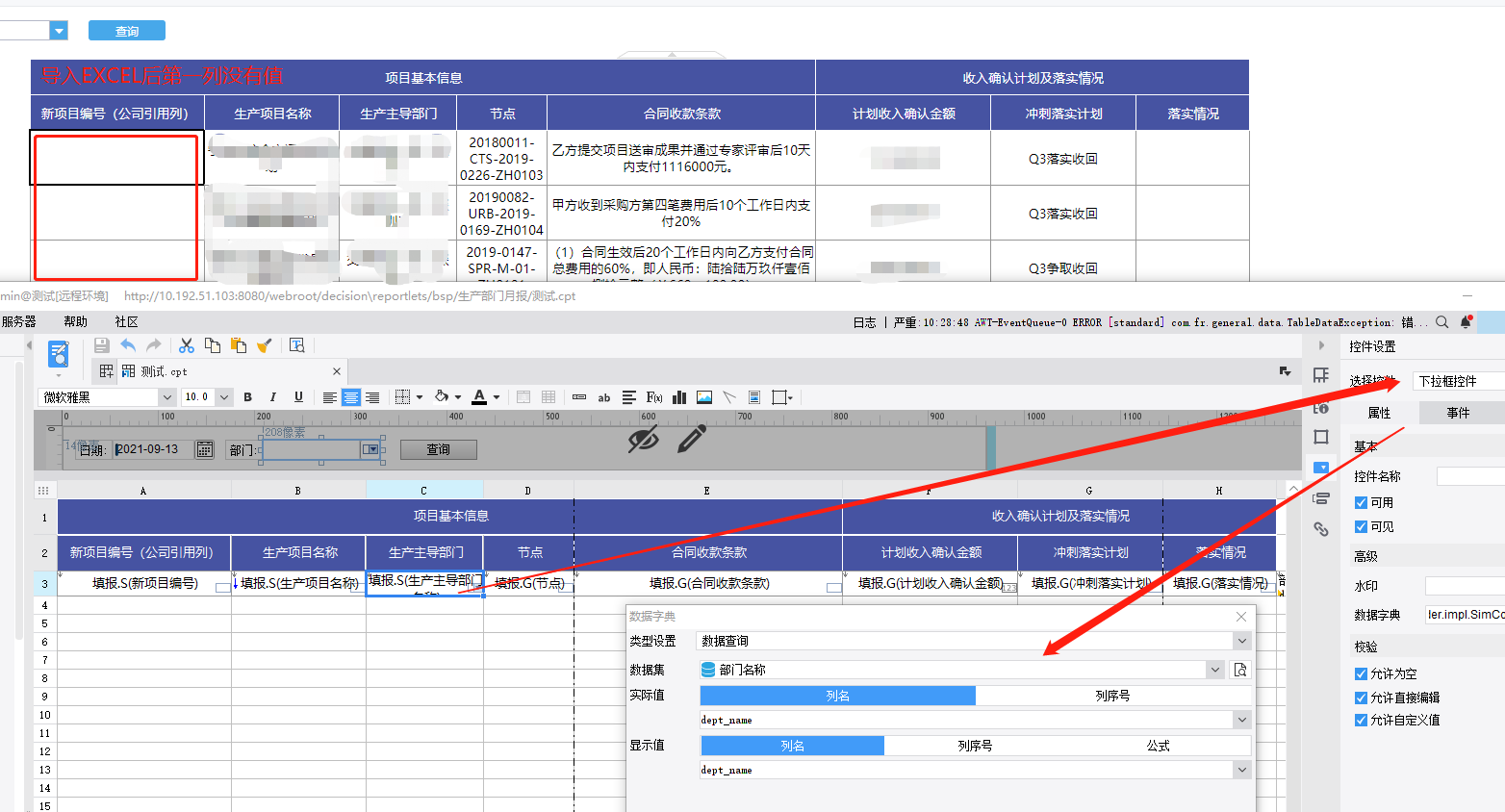Click the pencil edit icon on the parameter pane

(x=692, y=439)
